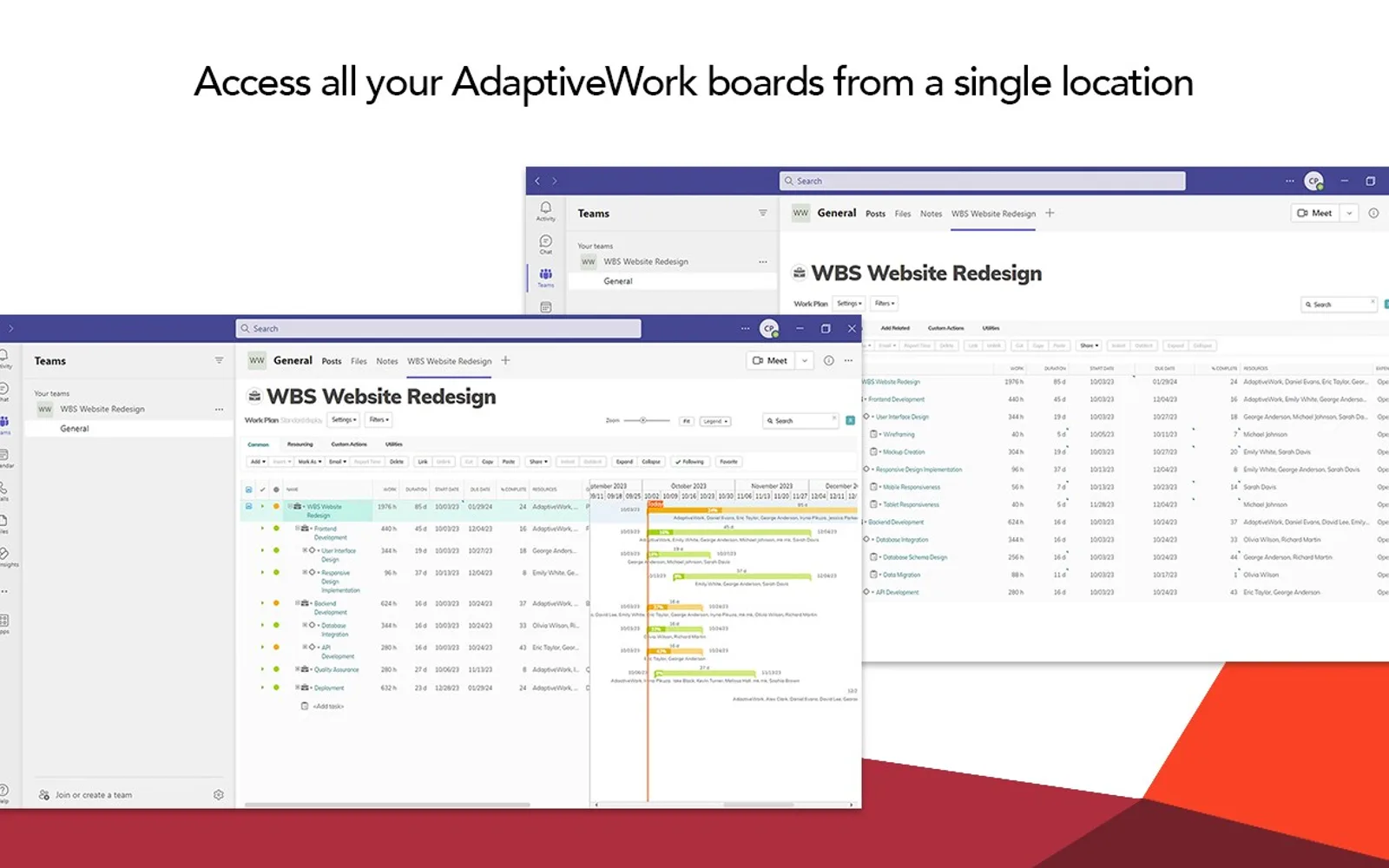Click the teal export icon beside front window Search
1389x868 pixels.
[851, 420]
